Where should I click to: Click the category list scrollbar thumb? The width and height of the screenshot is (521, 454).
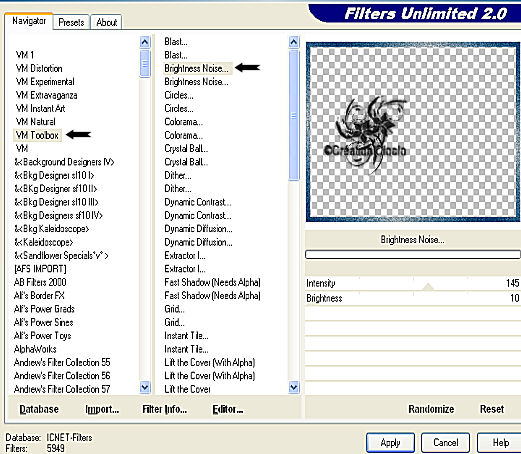coord(145,63)
